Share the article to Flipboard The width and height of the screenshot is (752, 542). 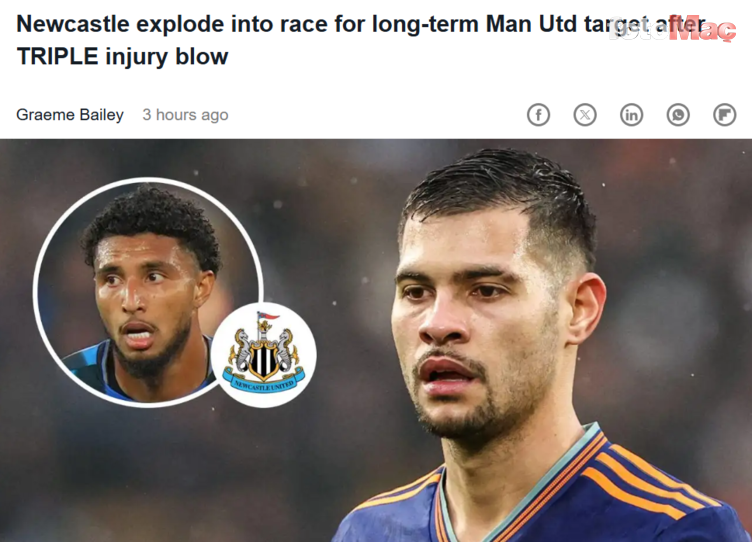pyautogui.click(x=724, y=115)
